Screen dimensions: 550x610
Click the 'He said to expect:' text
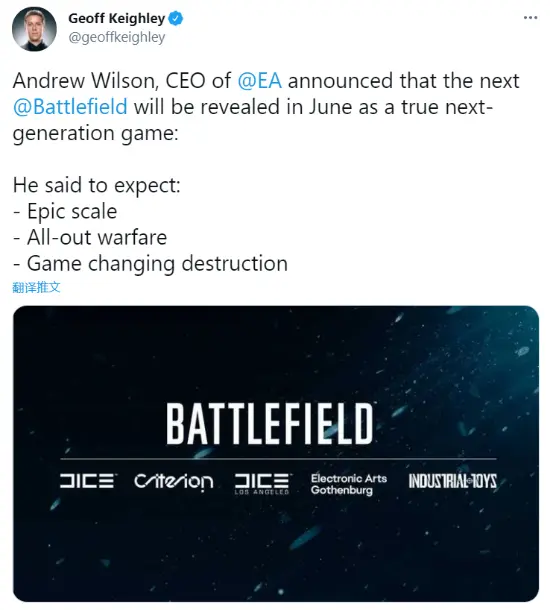point(97,185)
